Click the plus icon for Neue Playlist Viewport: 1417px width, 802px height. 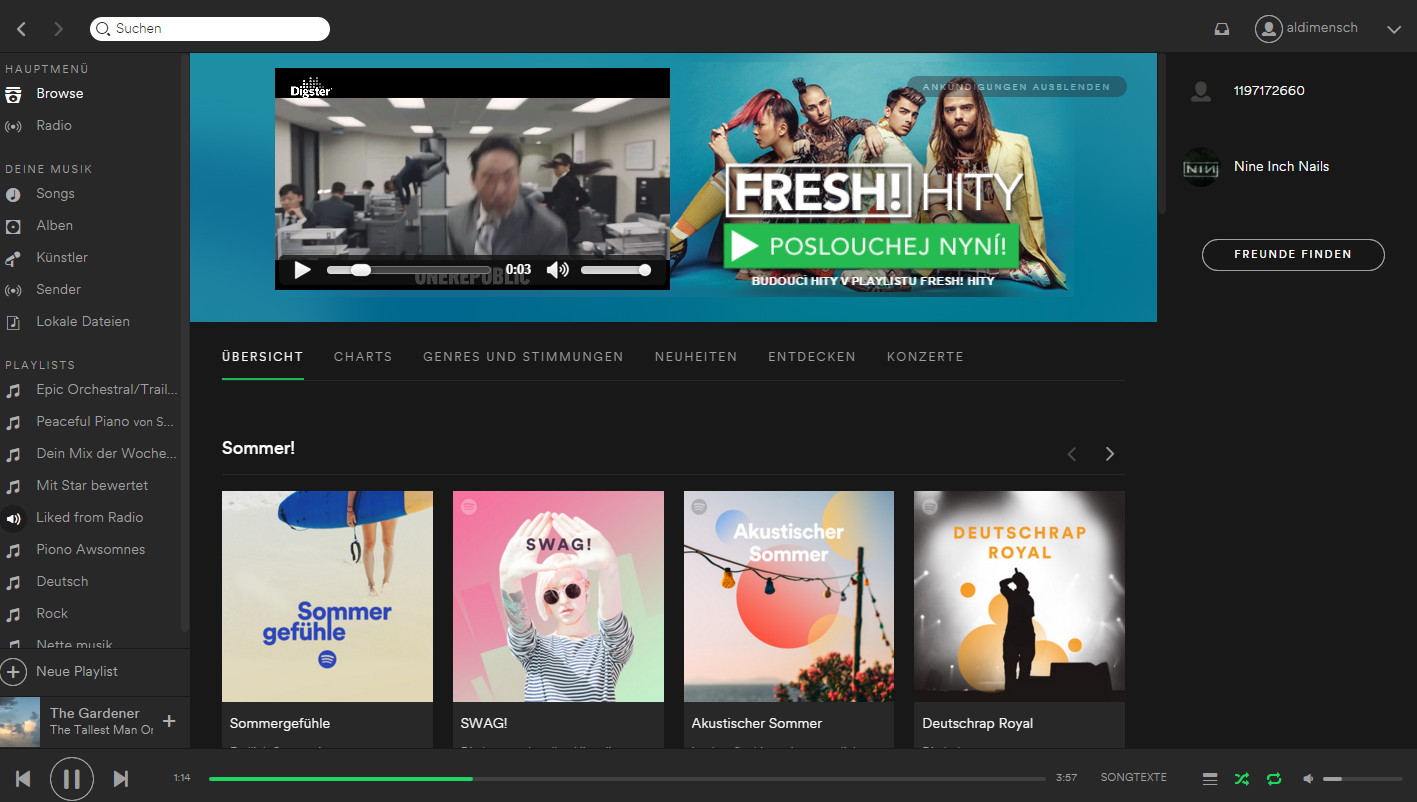click(x=13, y=672)
